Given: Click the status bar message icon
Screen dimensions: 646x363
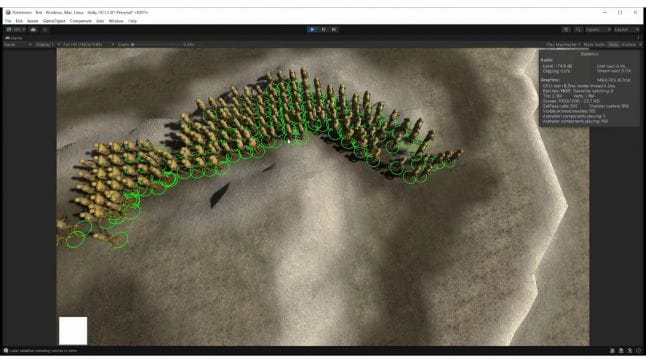Looking at the screenshot, I should [6, 350].
